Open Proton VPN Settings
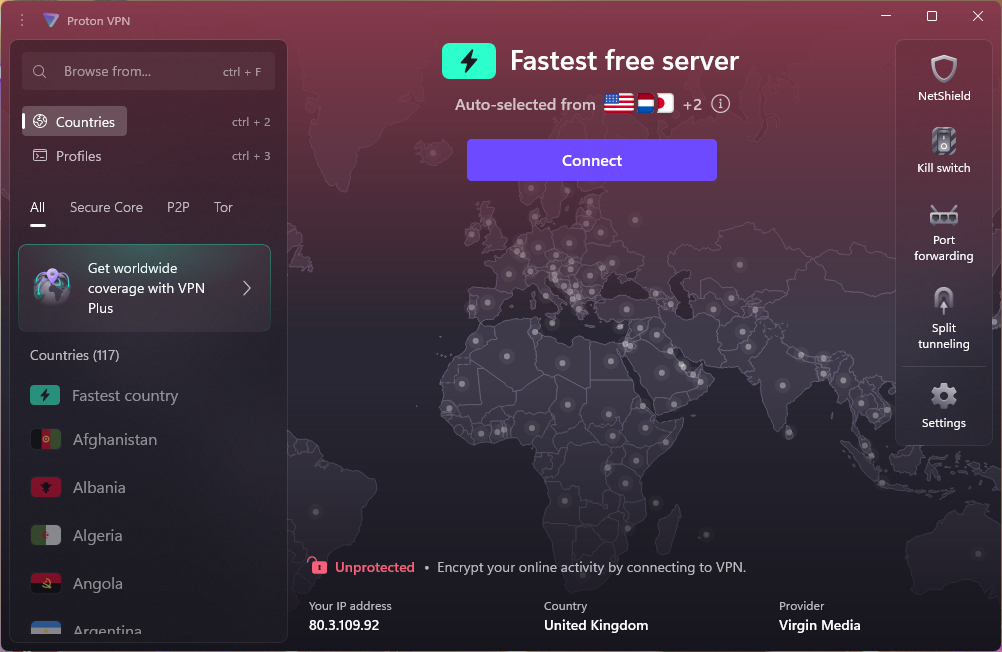1002x652 pixels. coord(943,405)
